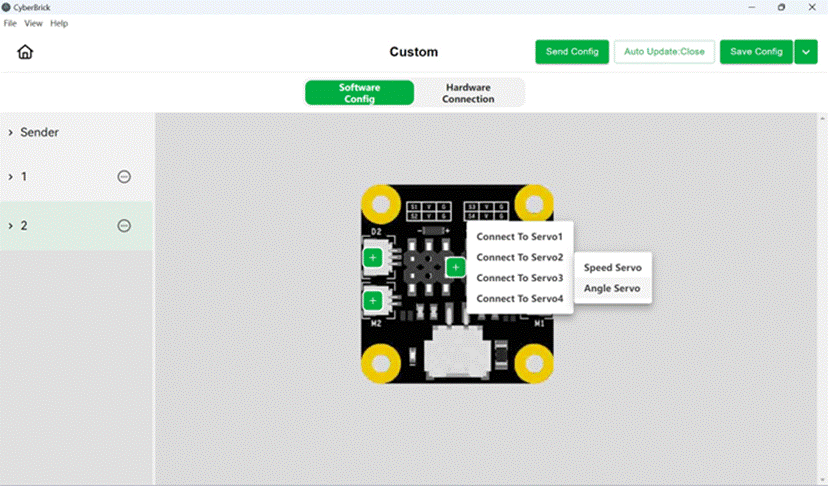Remove receiver 1 with minus icon

click(124, 176)
